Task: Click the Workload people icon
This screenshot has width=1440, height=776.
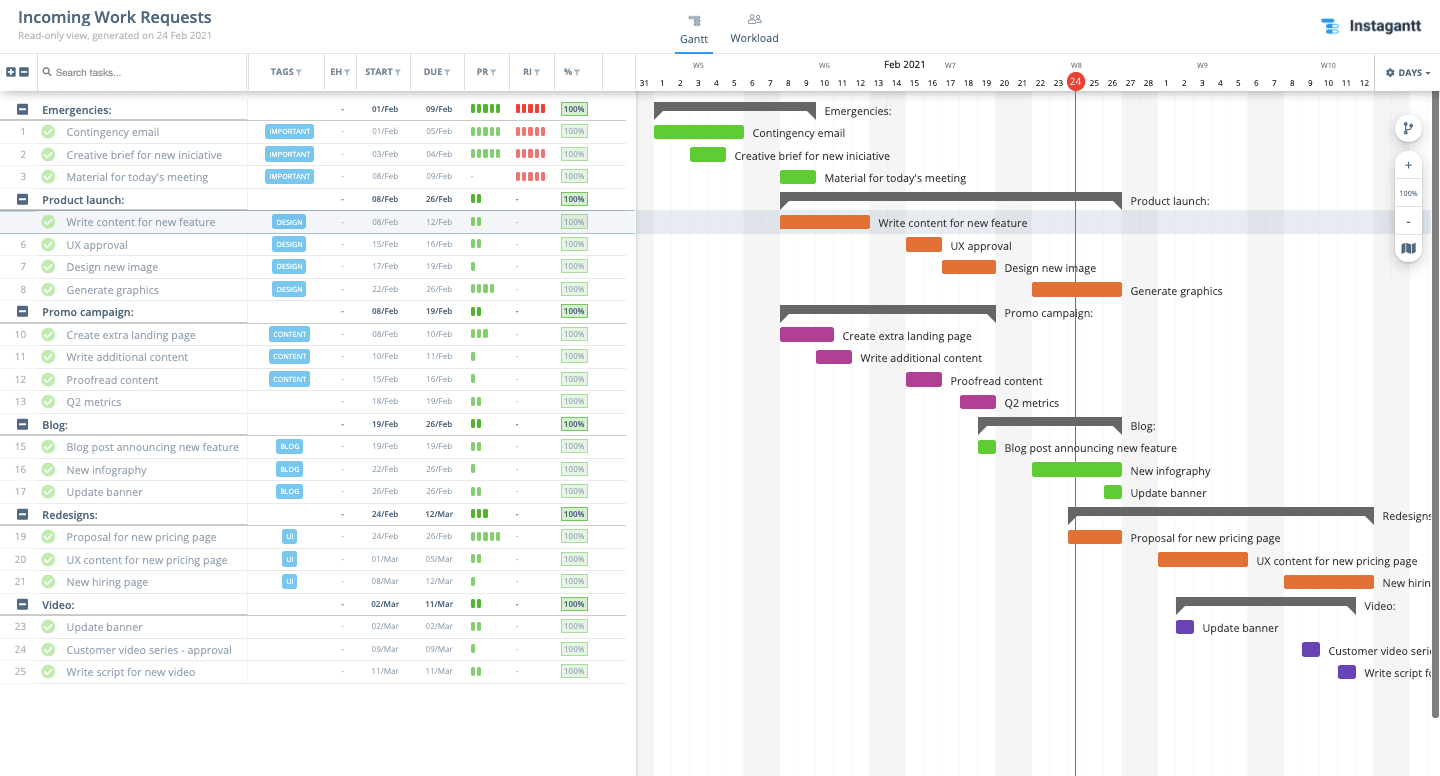Action: pos(754,18)
